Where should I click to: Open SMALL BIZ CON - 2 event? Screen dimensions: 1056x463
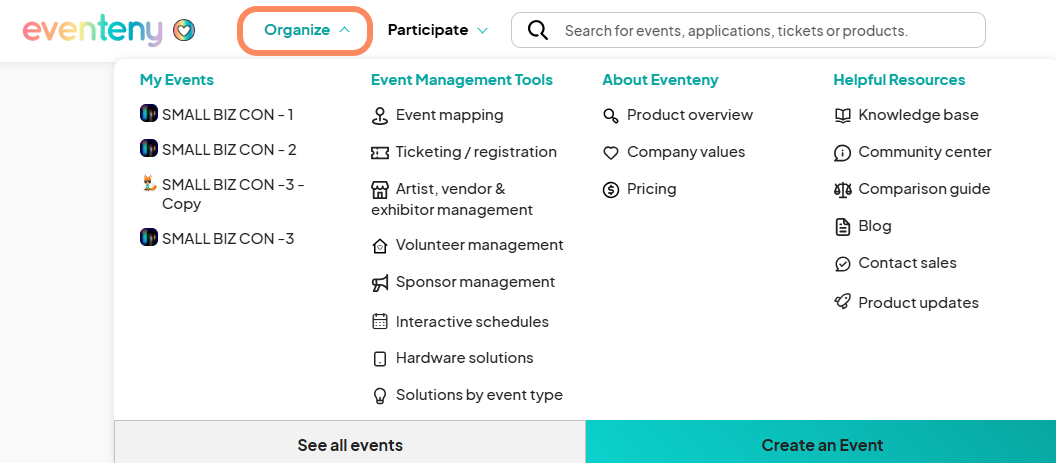(229, 150)
